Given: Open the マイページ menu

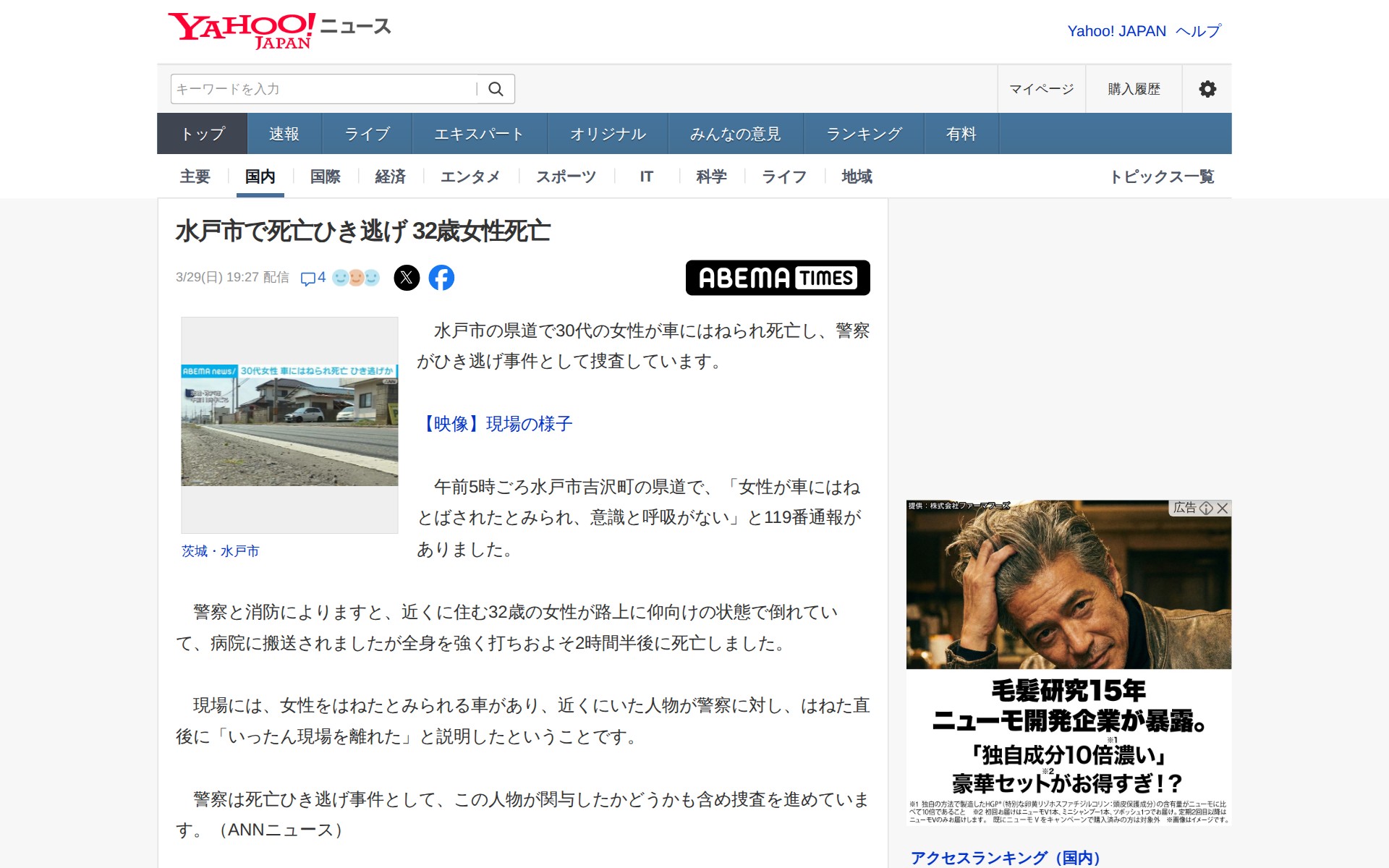Looking at the screenshot, I should pos(1040,88).
